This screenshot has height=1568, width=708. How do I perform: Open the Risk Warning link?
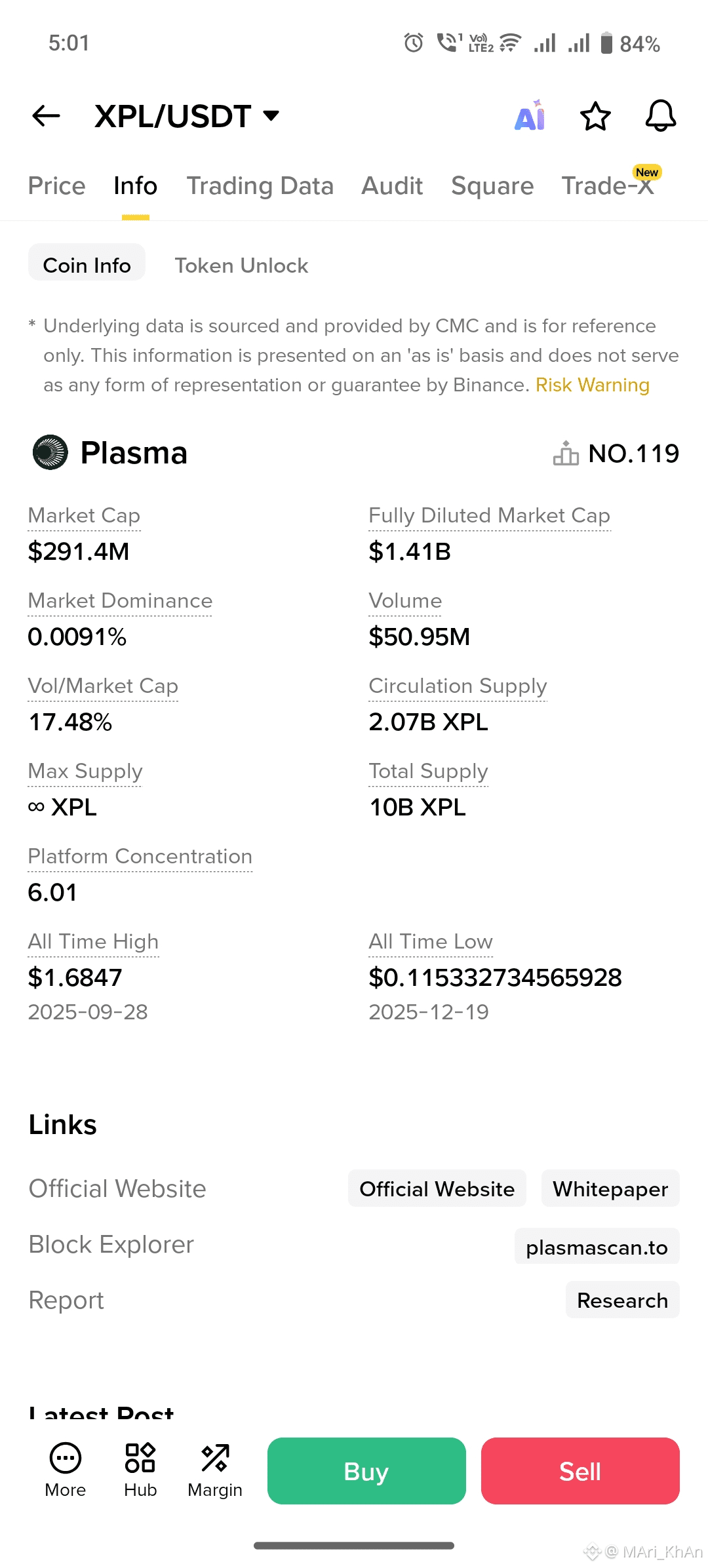coord(592,385)
